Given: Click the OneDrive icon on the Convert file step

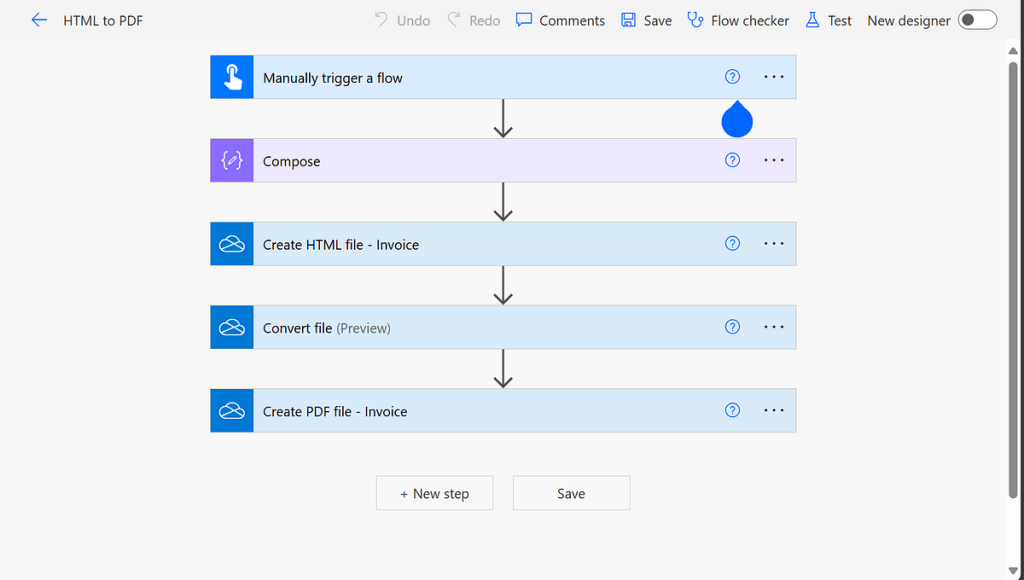Looking at the screenshot, I should (x=231, y=327).
